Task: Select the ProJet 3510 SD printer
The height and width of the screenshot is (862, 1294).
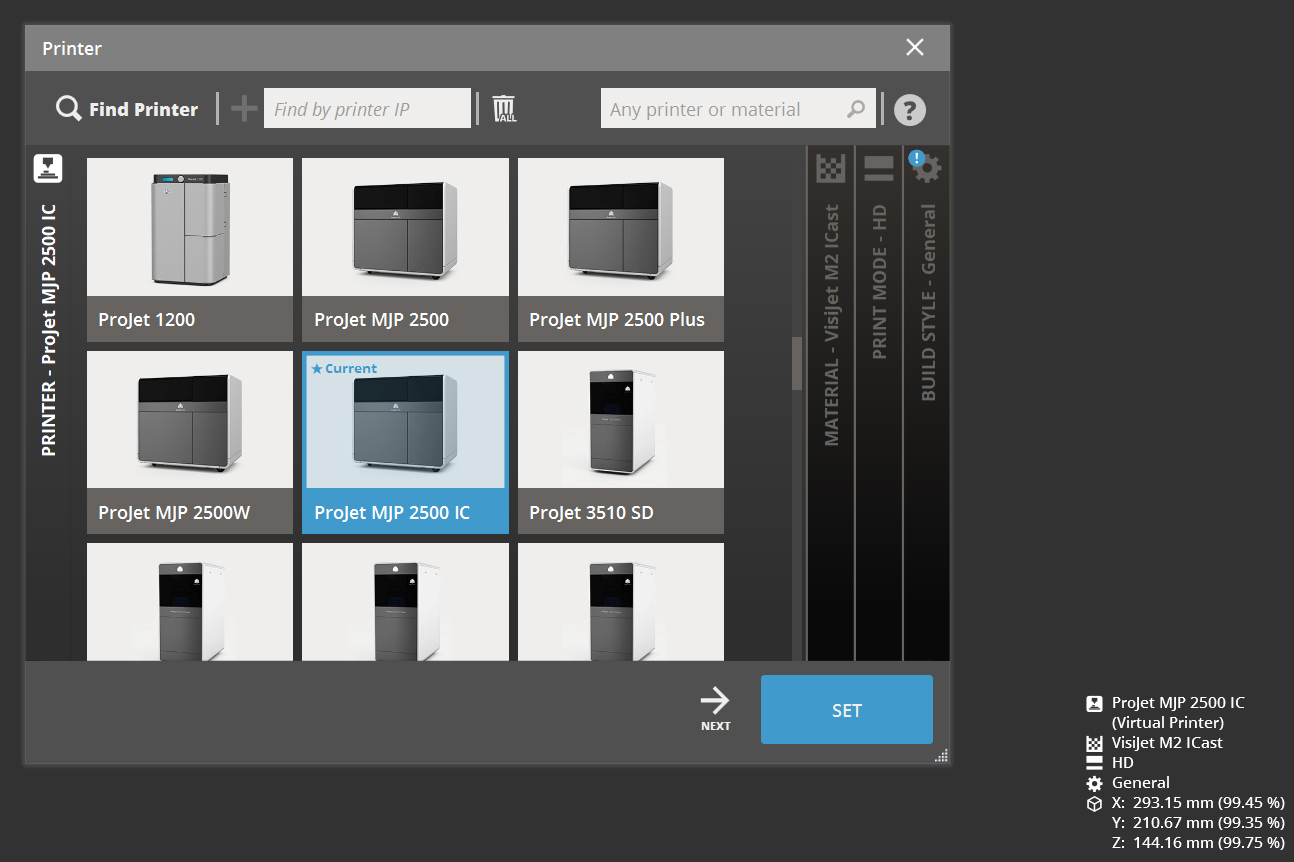Action: click(x=620, y=442)
